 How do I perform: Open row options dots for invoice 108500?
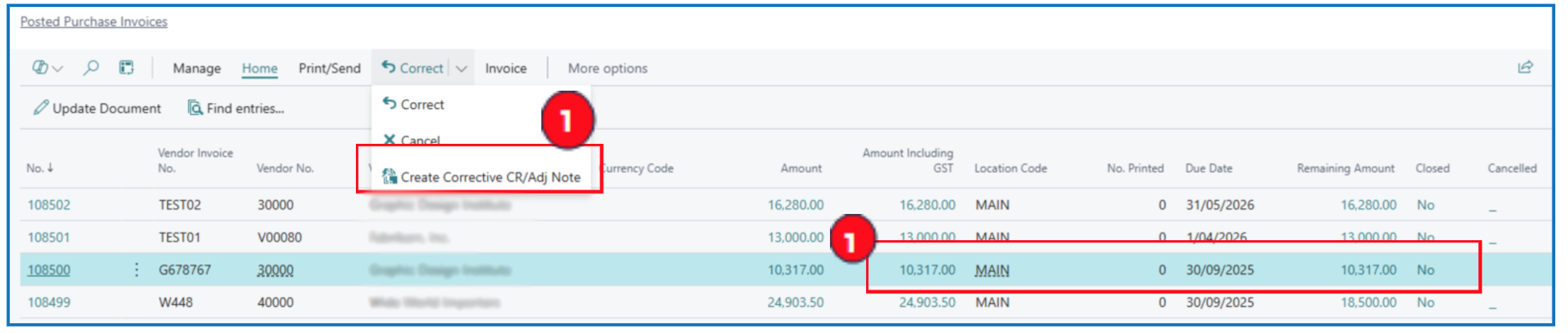(137, 270)
